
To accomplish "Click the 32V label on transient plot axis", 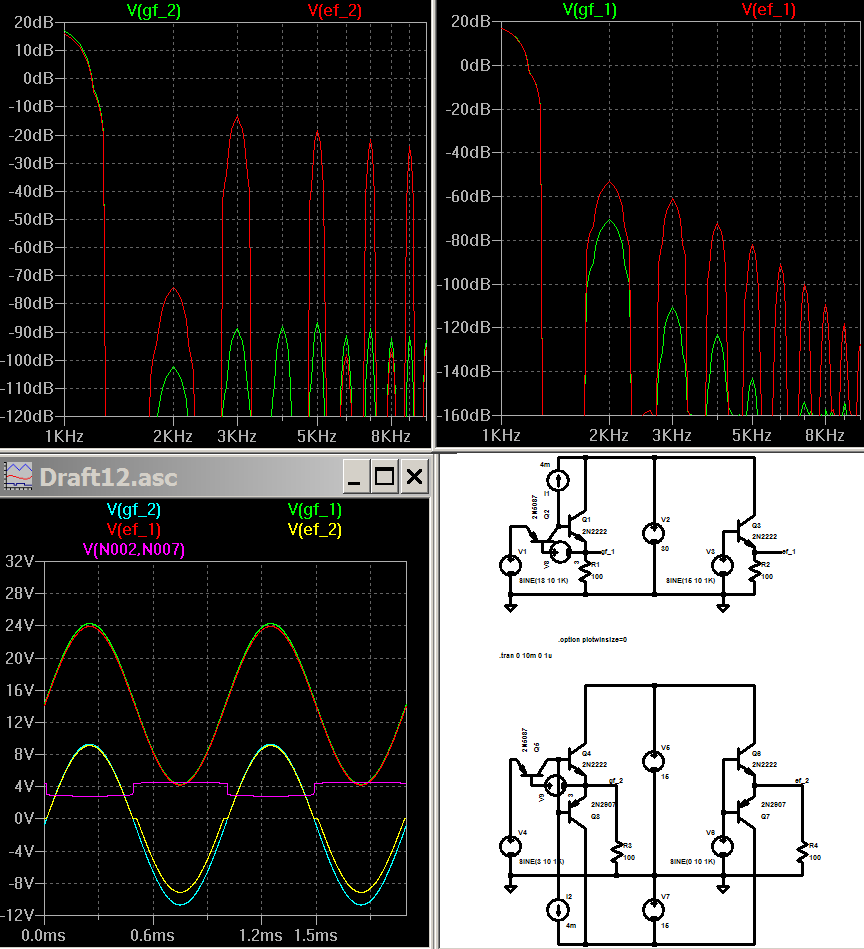I will 20,562.
